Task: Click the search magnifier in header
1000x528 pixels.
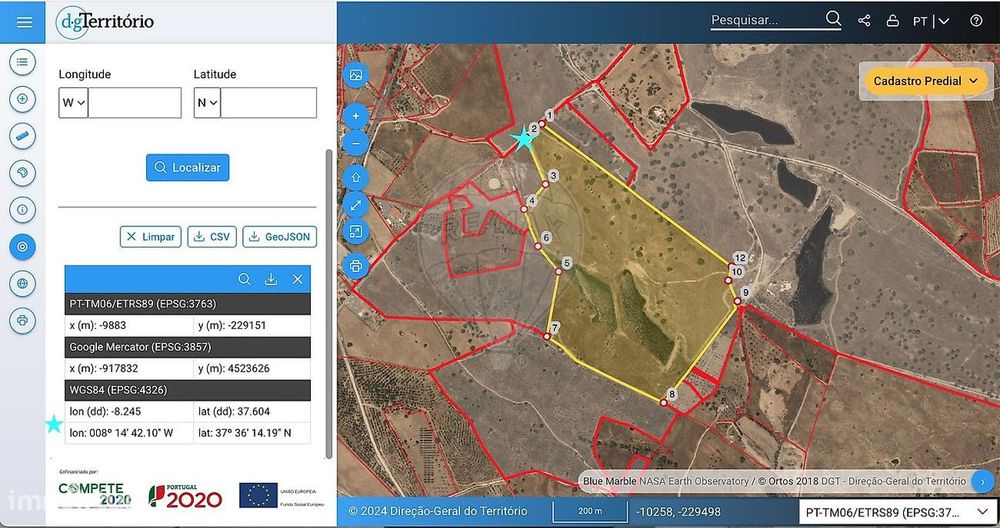Action: [833, 18]
